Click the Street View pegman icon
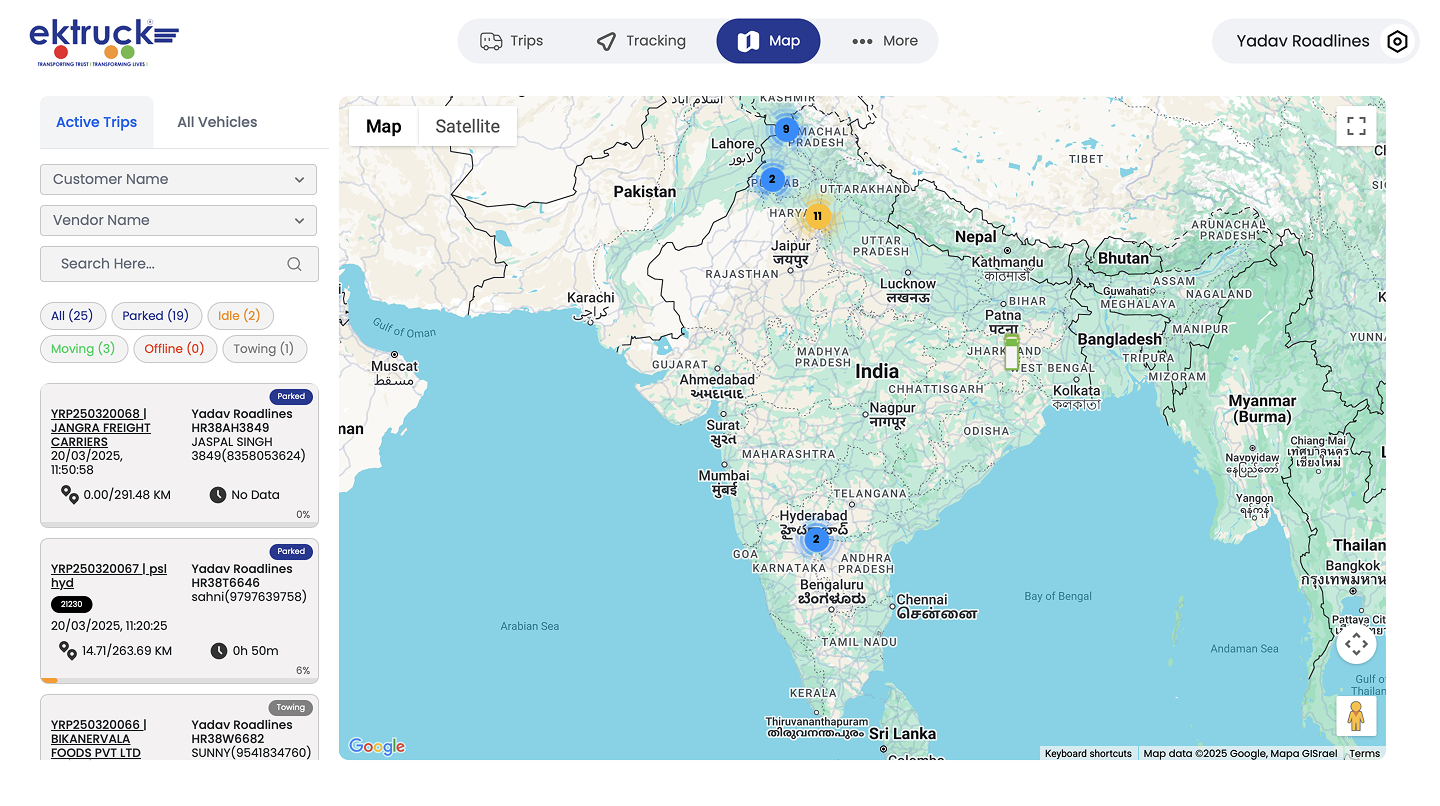 [x=1356, y=716]
